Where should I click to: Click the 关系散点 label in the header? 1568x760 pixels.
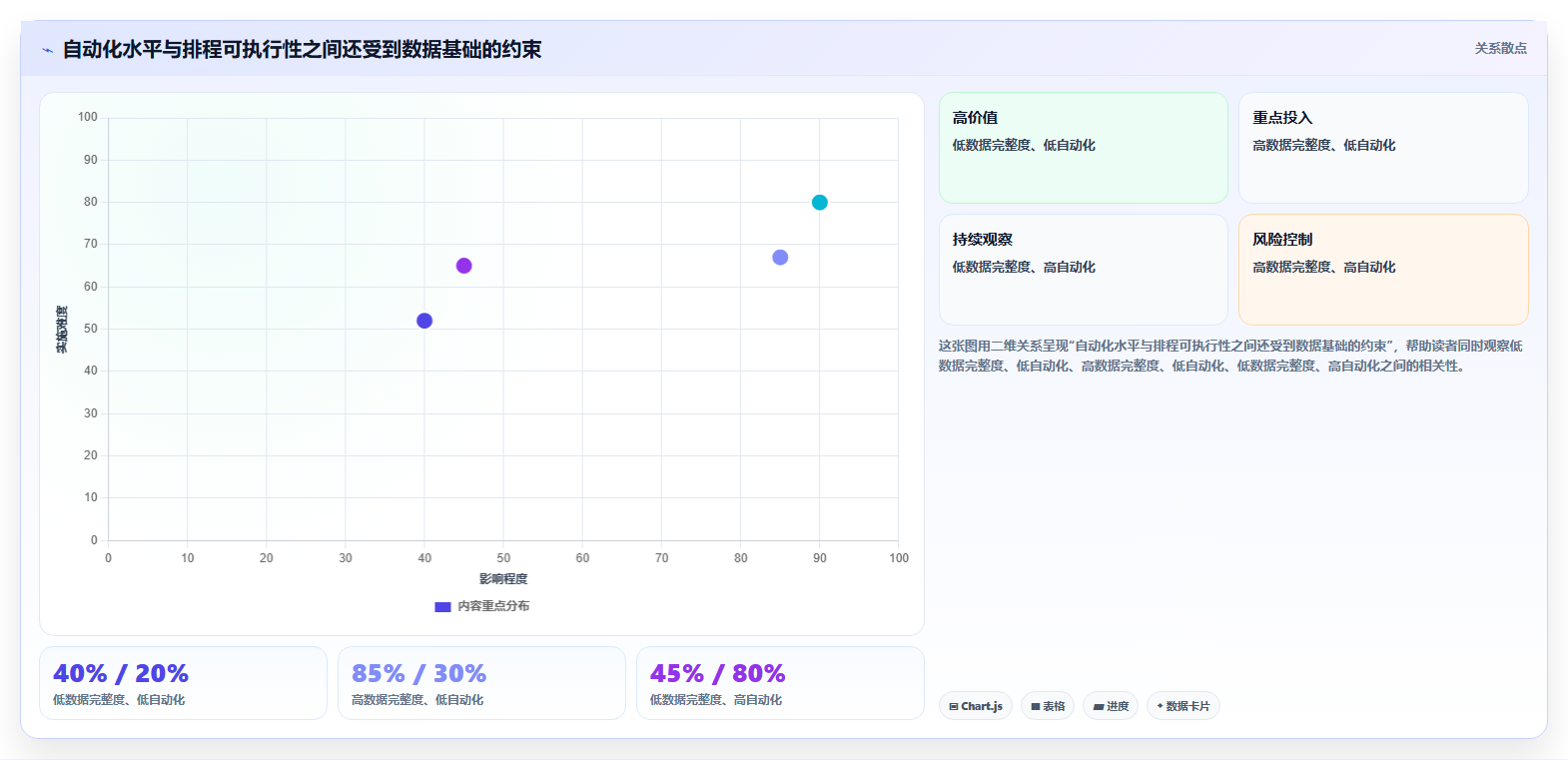pos(1500,48)
